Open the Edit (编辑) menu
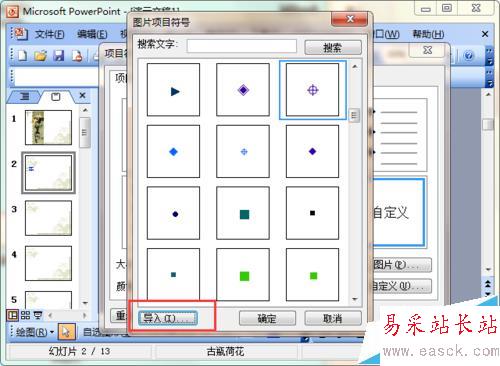This screenshot has width=500, height=366. (x=92, y=34)
